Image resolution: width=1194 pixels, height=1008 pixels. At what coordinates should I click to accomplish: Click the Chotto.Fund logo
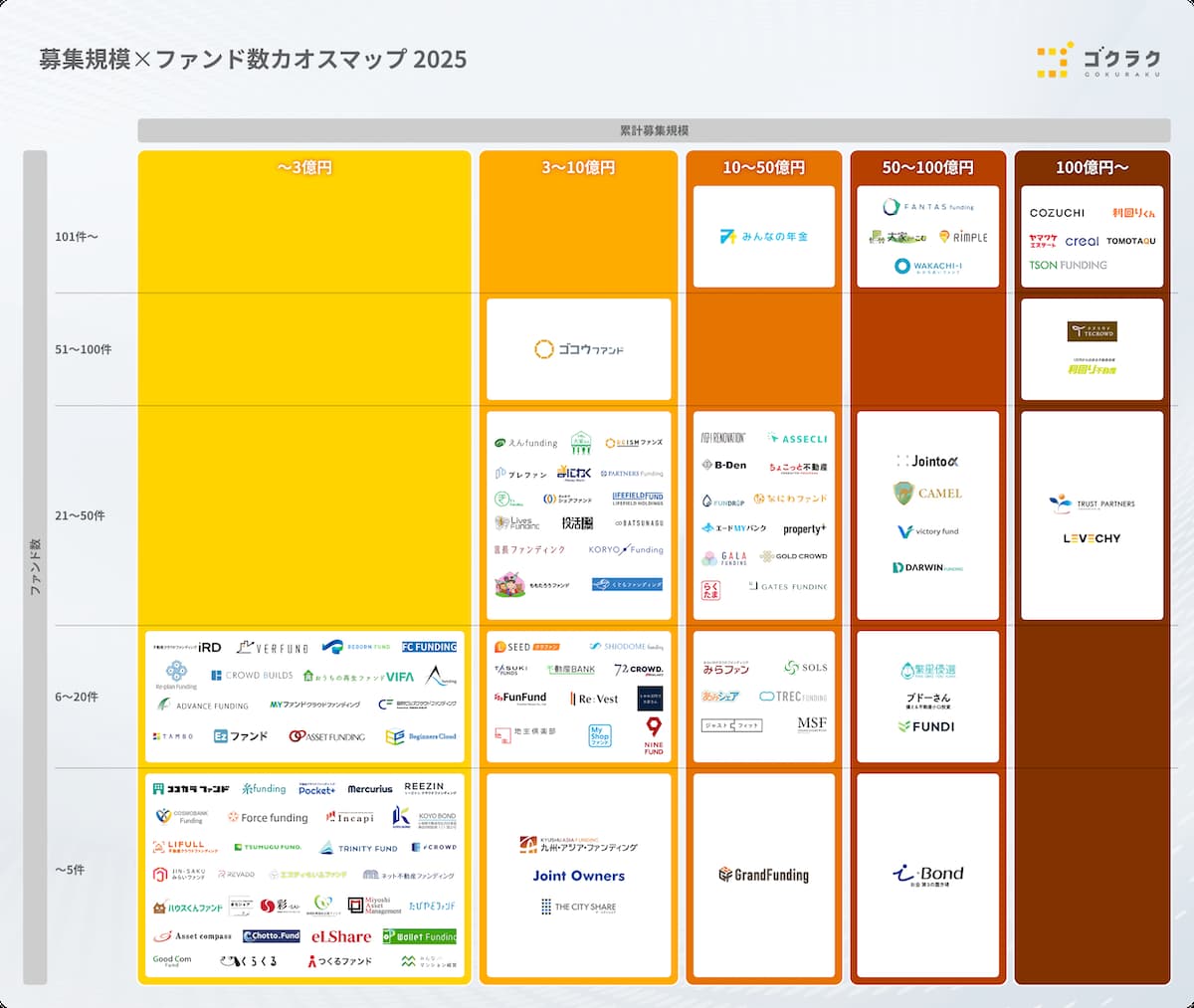pos(272,936)
